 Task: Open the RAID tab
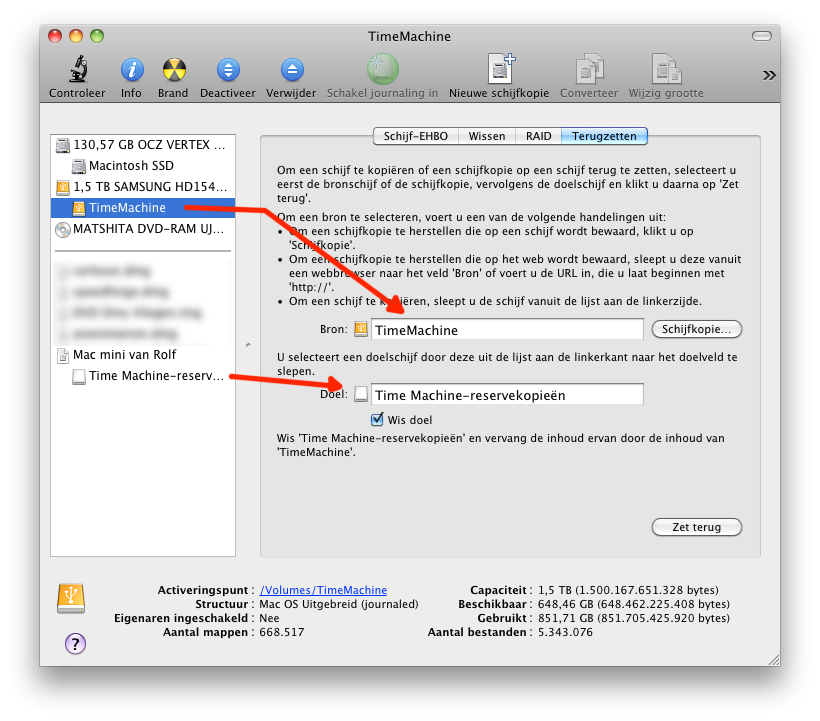[537, 136]
